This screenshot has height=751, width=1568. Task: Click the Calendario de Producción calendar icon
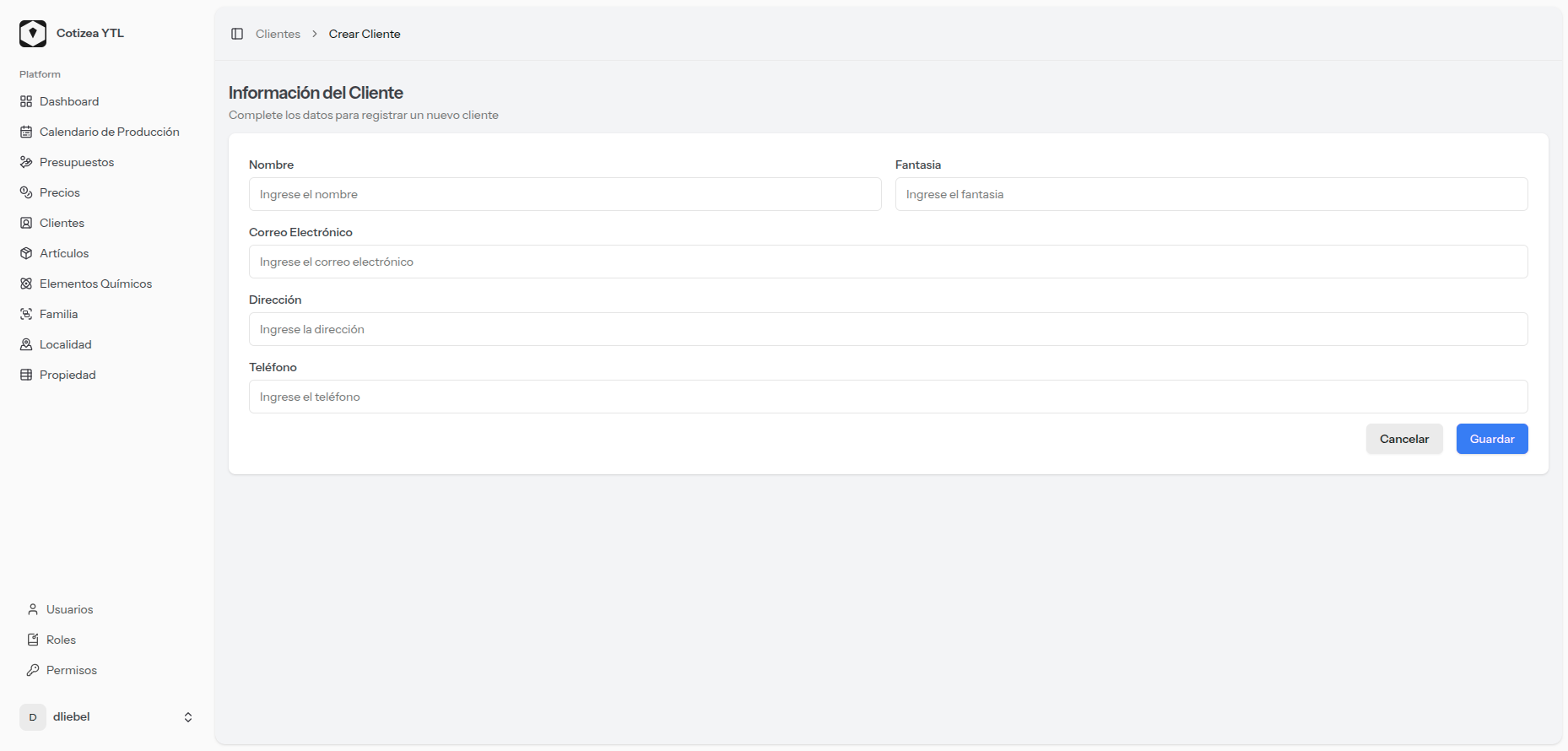coord(26,132)
